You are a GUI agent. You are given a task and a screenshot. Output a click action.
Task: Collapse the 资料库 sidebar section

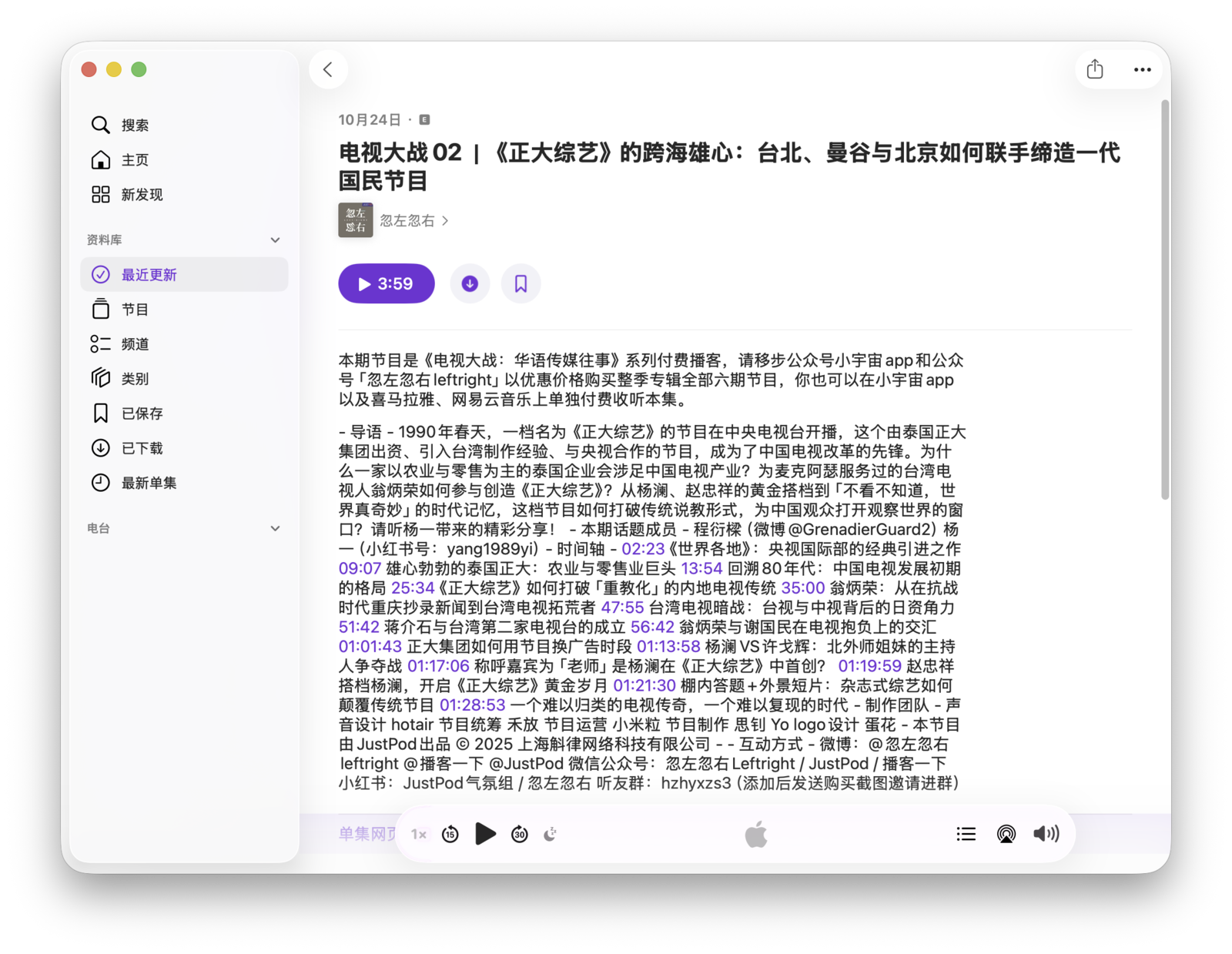tap(275, 240)
